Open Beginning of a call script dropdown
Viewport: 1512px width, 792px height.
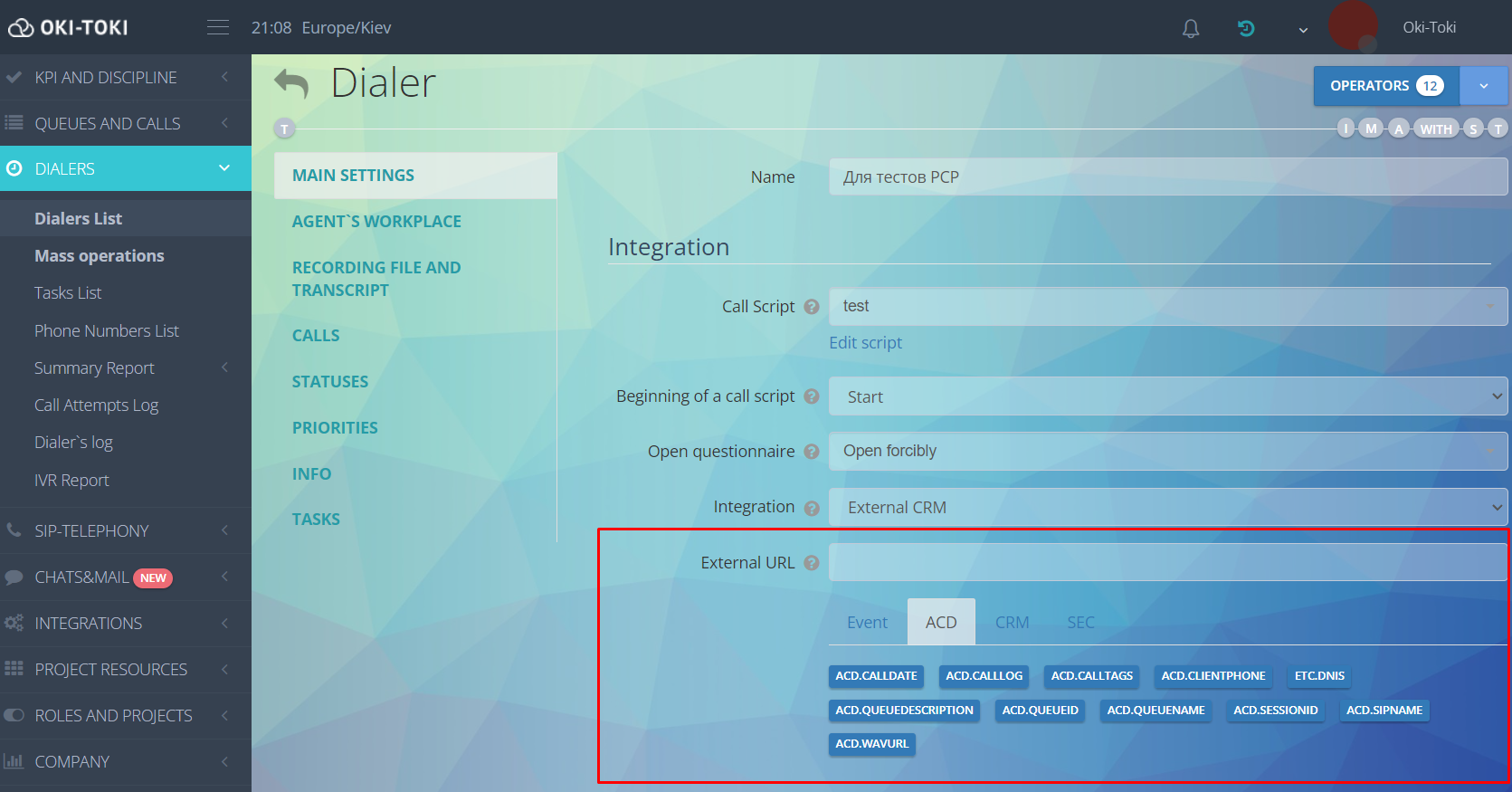tap(1167, 396)
